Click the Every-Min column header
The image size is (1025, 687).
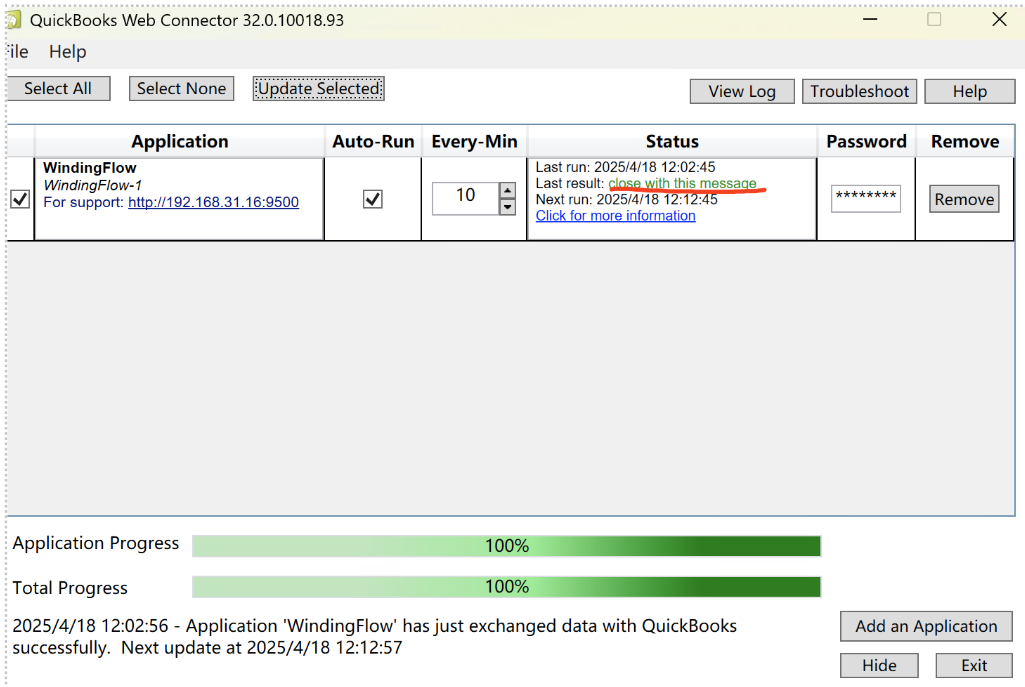[x=475, y=142]
